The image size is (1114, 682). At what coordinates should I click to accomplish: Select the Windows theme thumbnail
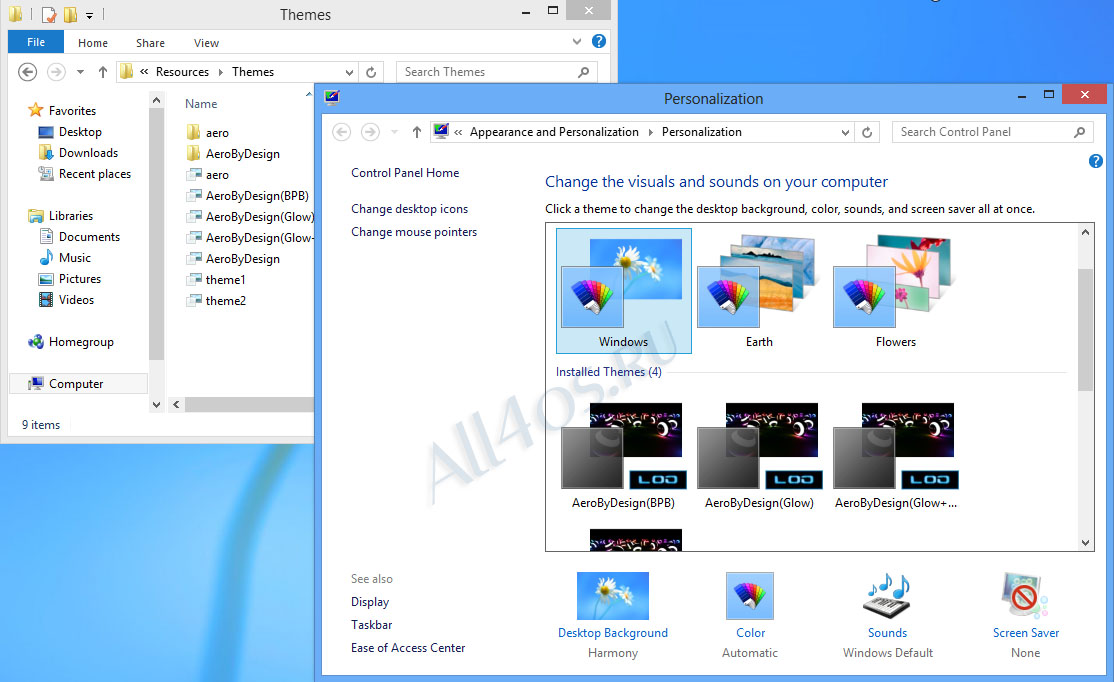click(x=623, y=291)
